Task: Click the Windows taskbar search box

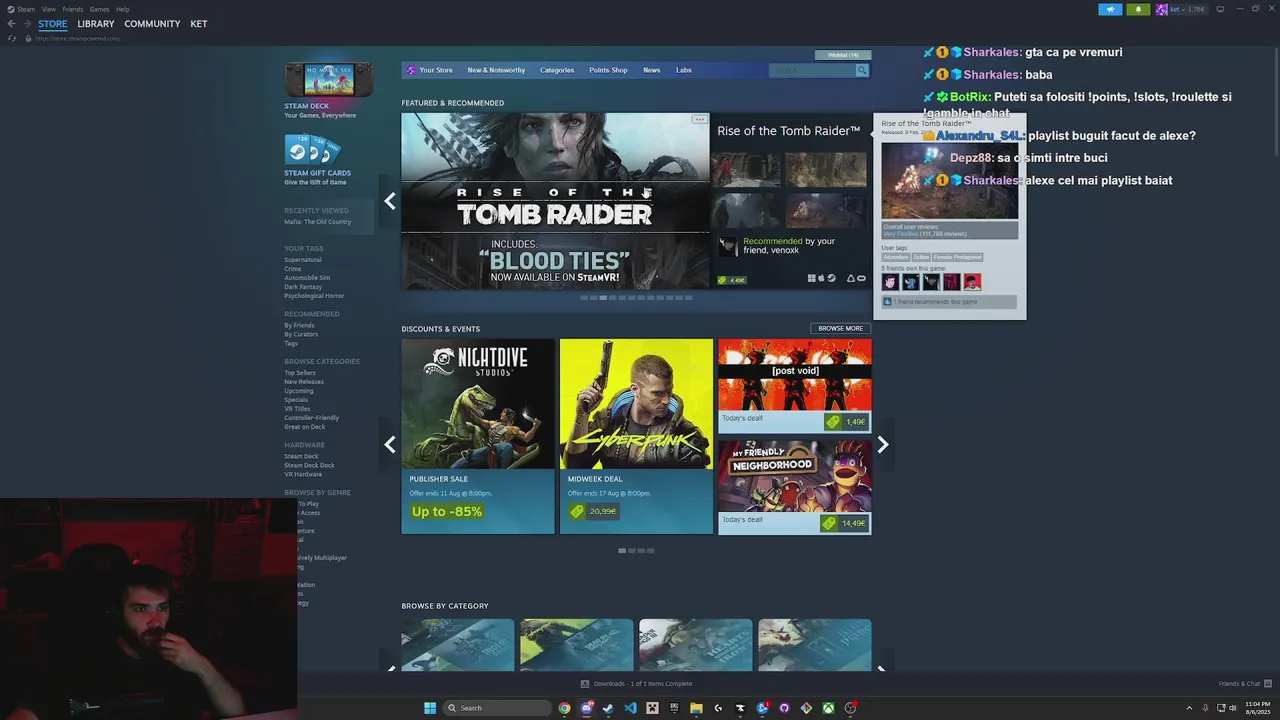Action: click(497, 708)
